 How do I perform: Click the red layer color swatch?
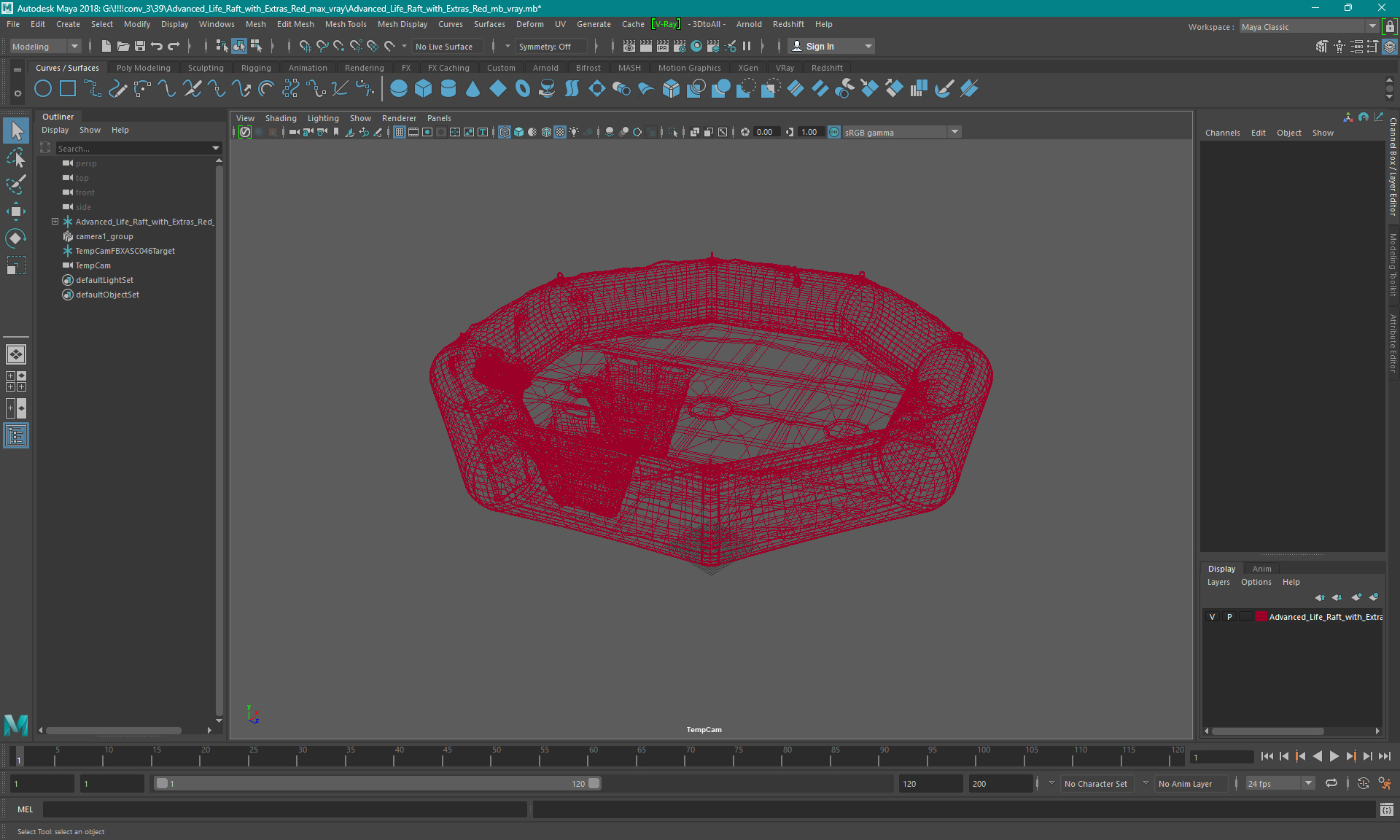pyautogui.click(x=1261, y=617)
